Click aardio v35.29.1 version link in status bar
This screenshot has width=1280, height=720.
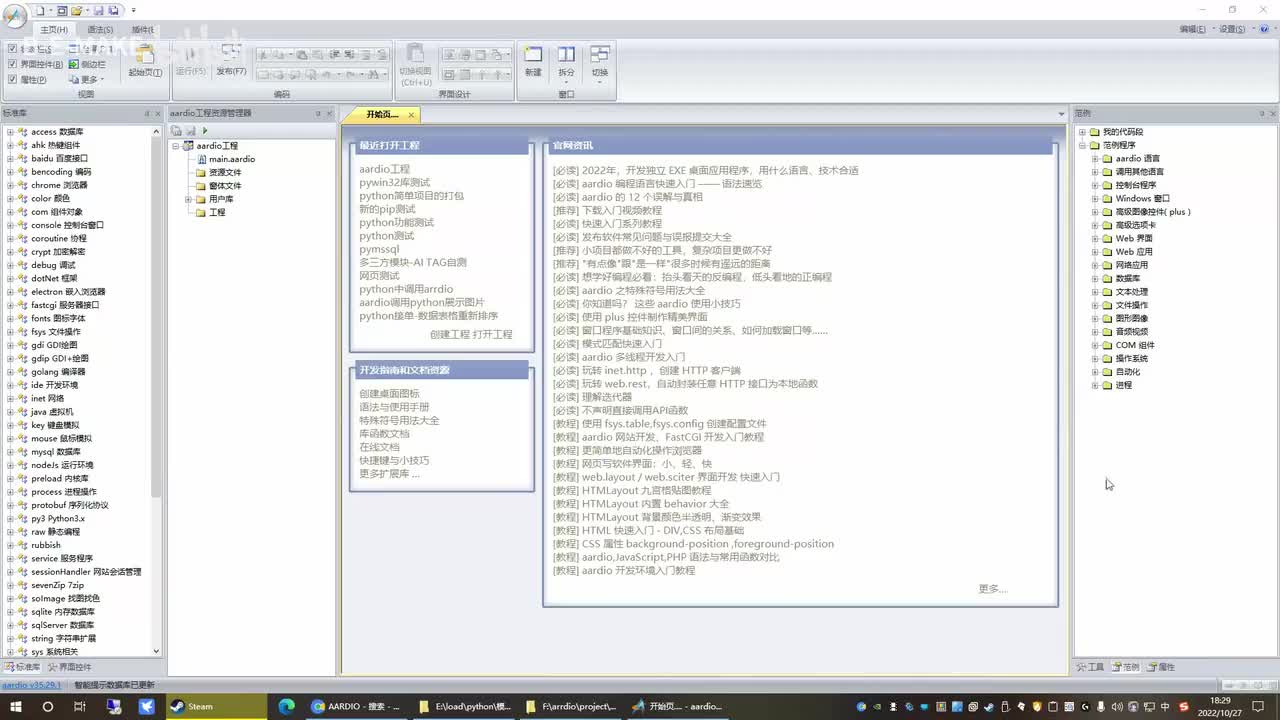31,685
